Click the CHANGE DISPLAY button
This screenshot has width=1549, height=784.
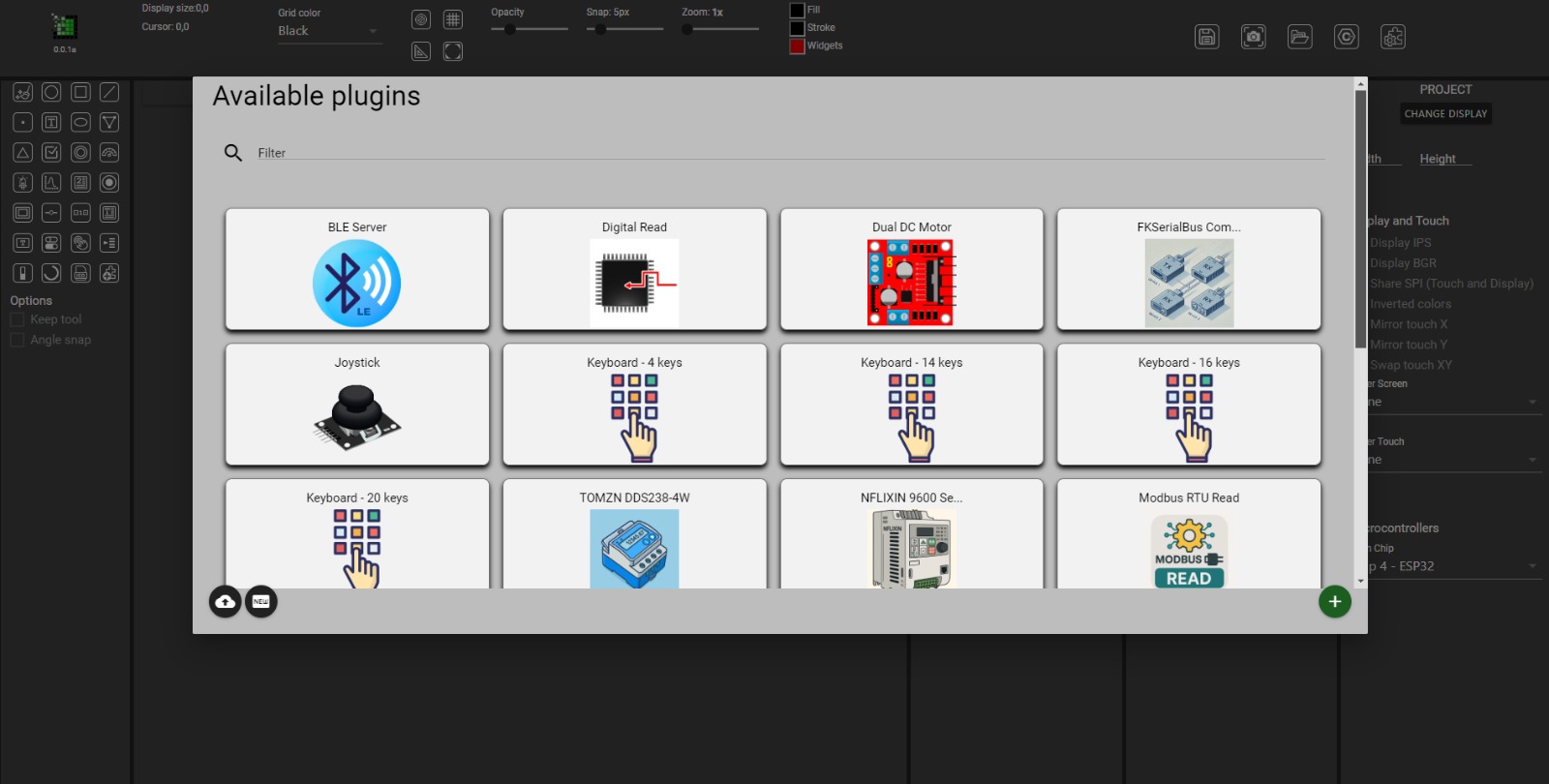1445,114
